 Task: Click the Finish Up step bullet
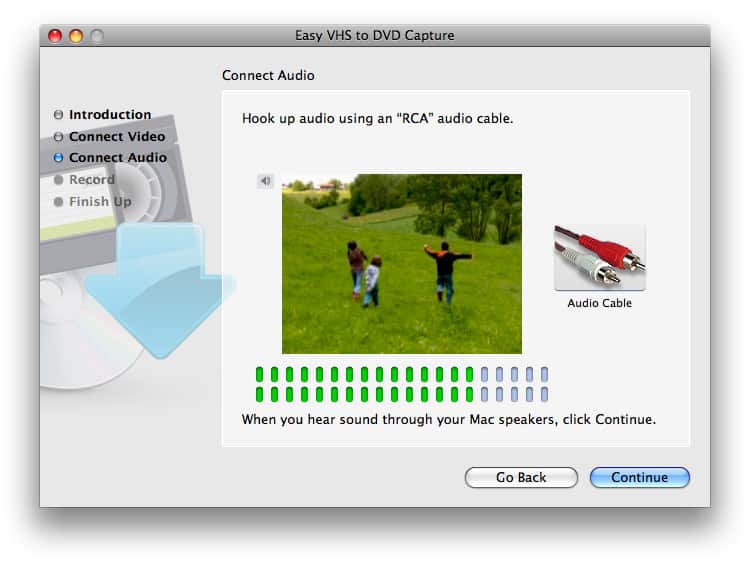pyautogui.click(x=58, y=202)
